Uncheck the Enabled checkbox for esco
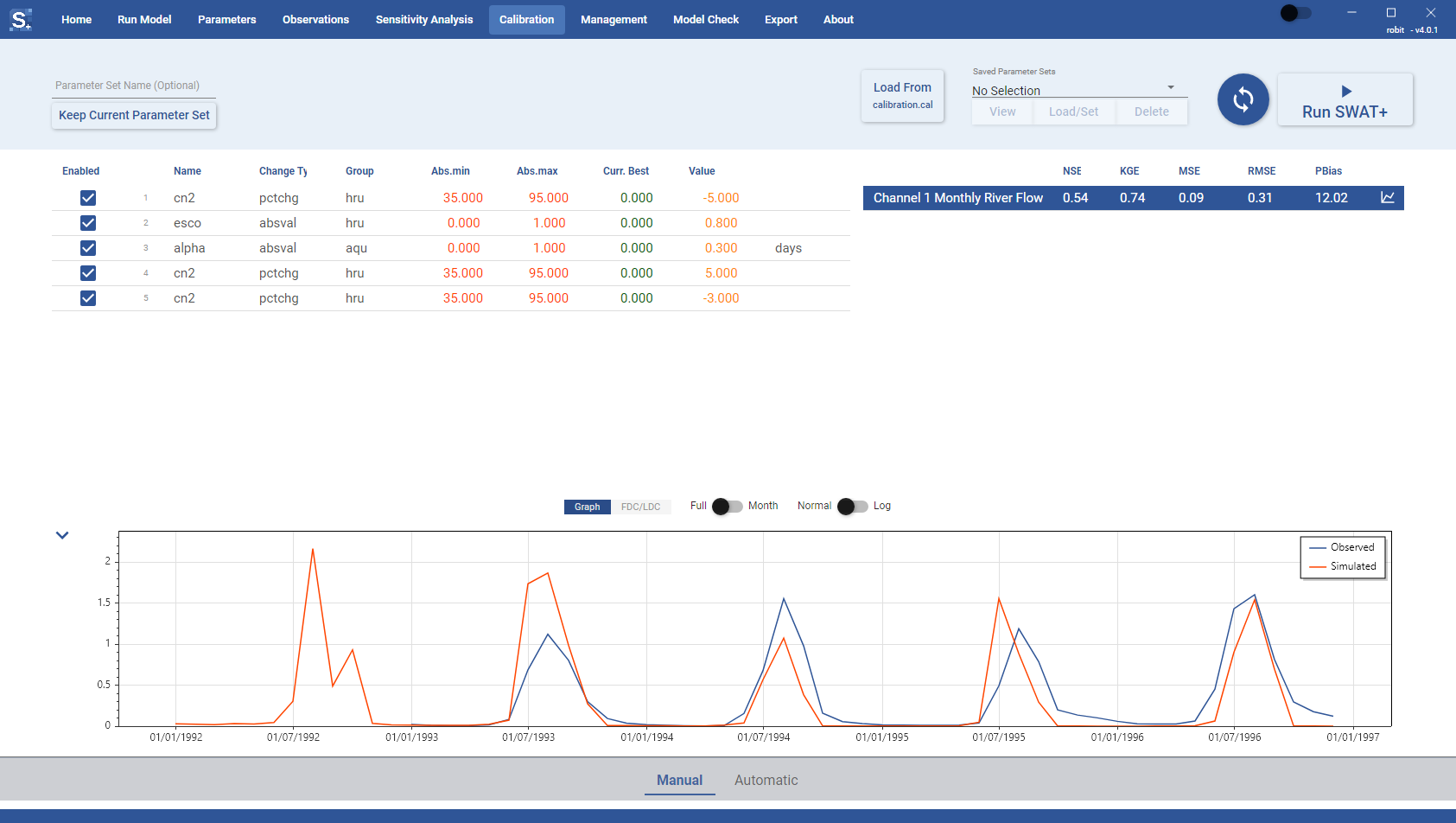Image resolution: width=1456 pixels, height=823 pixels. [x=88, y=223]
